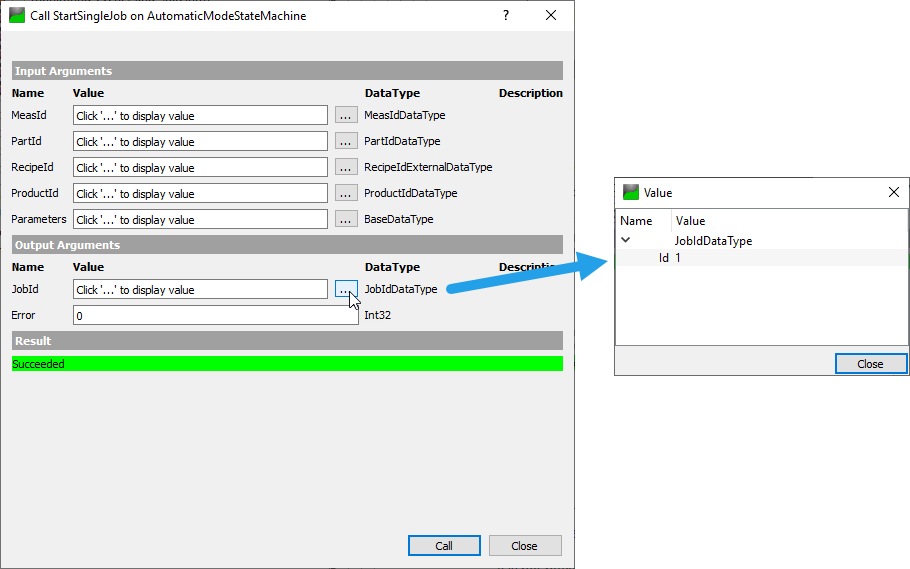Click the Name column header in Value window

[637, 221]
